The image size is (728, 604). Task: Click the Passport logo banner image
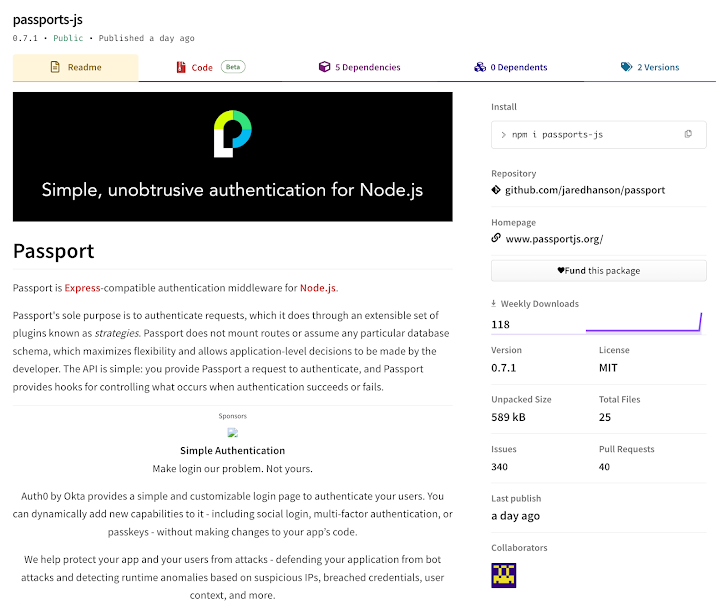pos(233,156)
